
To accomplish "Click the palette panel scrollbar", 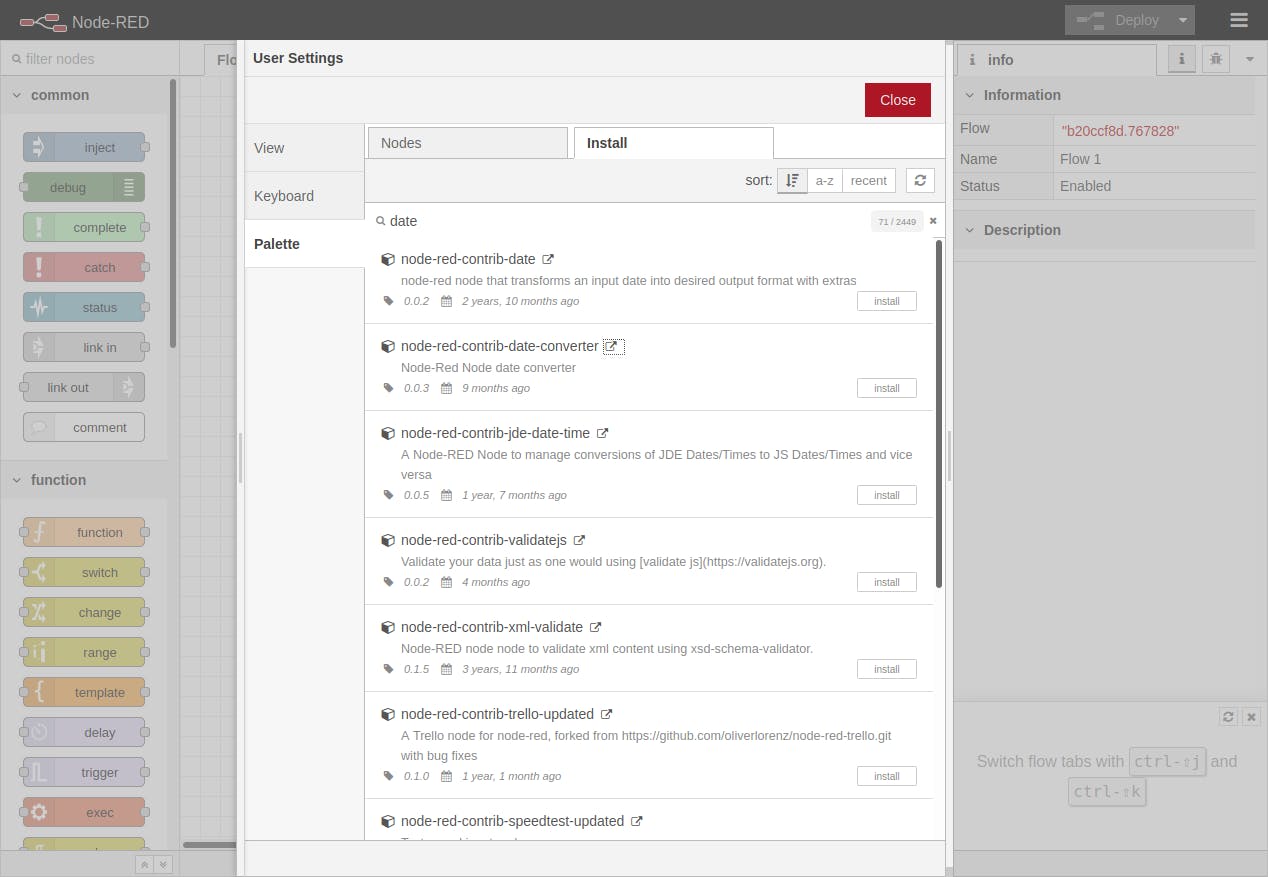I will (x=173, y=213).
